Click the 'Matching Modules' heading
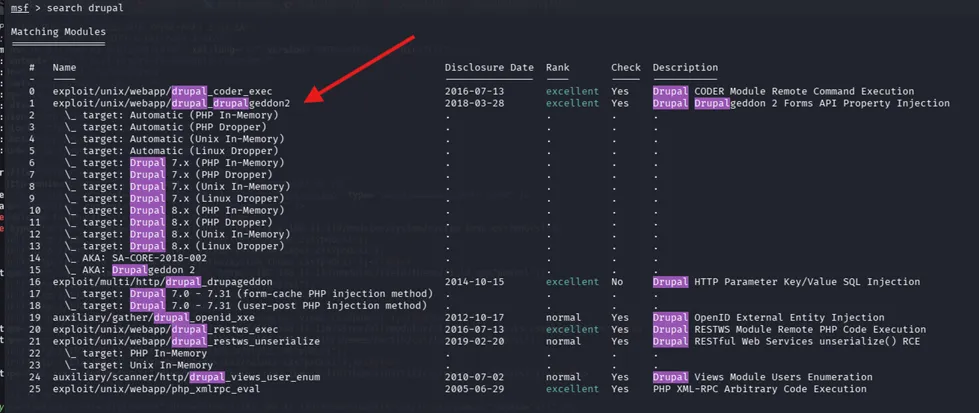Image resolution: width=979 pixels, height=413 pixels. [x=59, y=32]
